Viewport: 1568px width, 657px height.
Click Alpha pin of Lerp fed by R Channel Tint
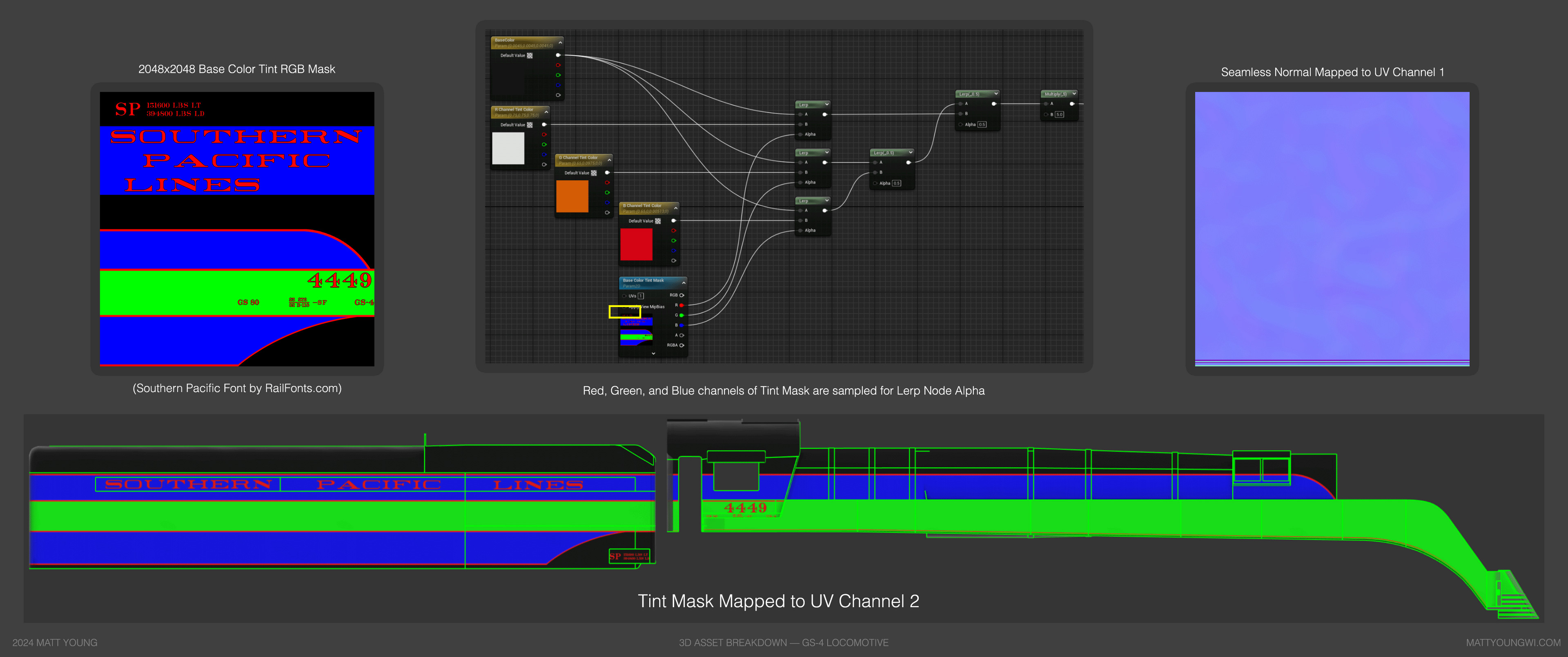click(x=800, y=135)
